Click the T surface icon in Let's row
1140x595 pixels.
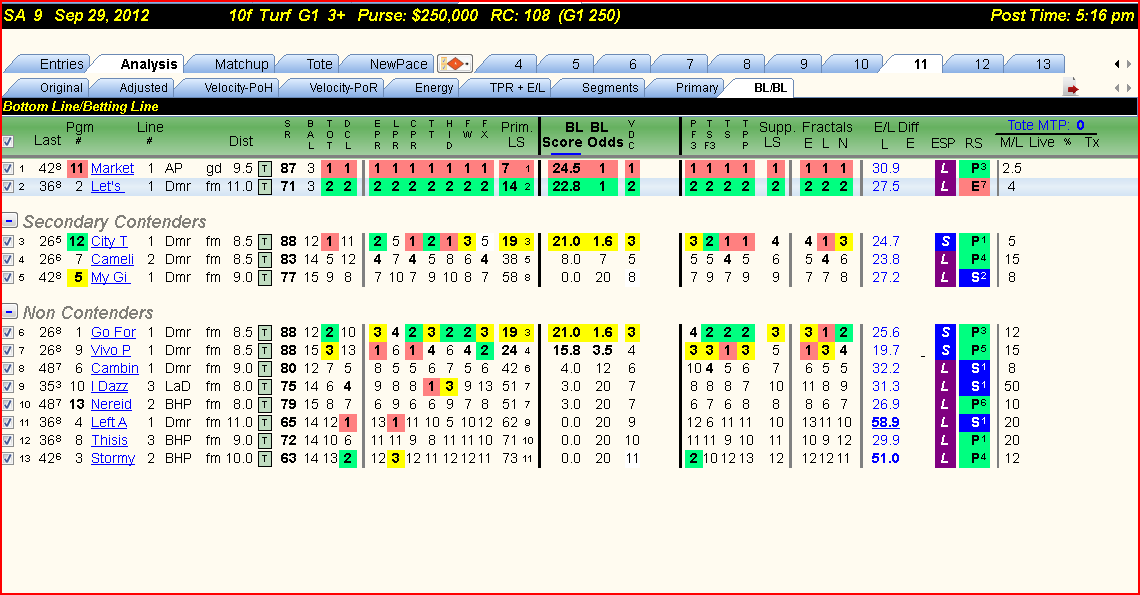(x=265, y=187)
